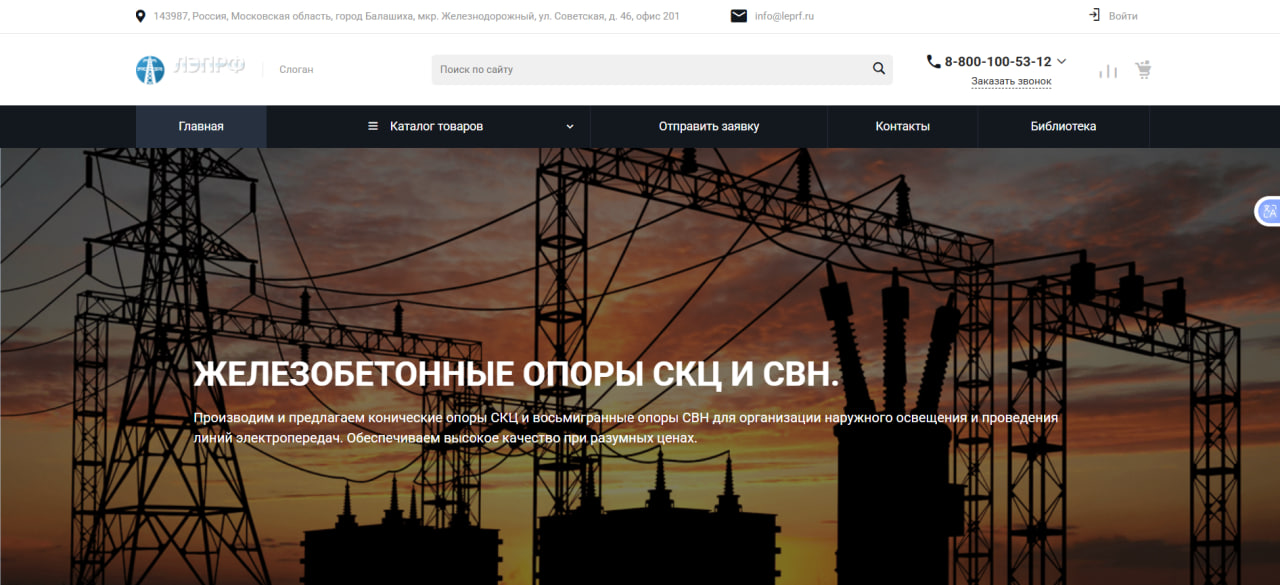Click the login door icon
Viewport: 1280px width, 585px height.
1094,15
